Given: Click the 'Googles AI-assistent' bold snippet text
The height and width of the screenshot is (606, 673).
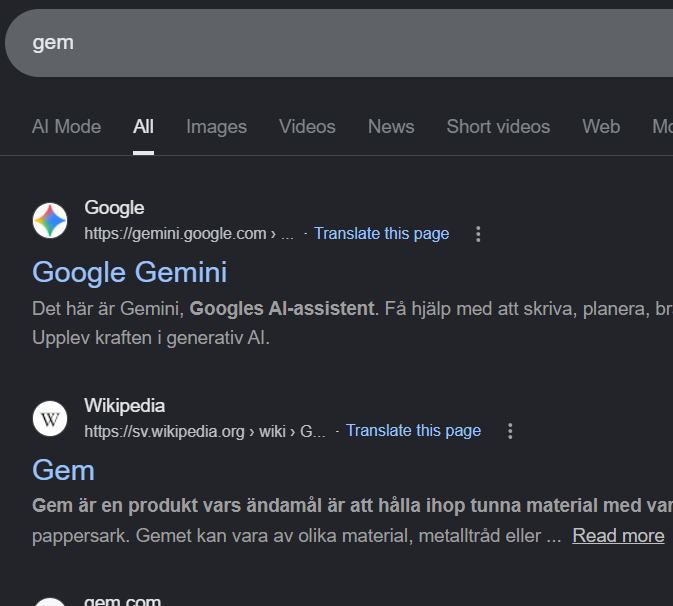Looking at the screenshot, I should point(282,309).
